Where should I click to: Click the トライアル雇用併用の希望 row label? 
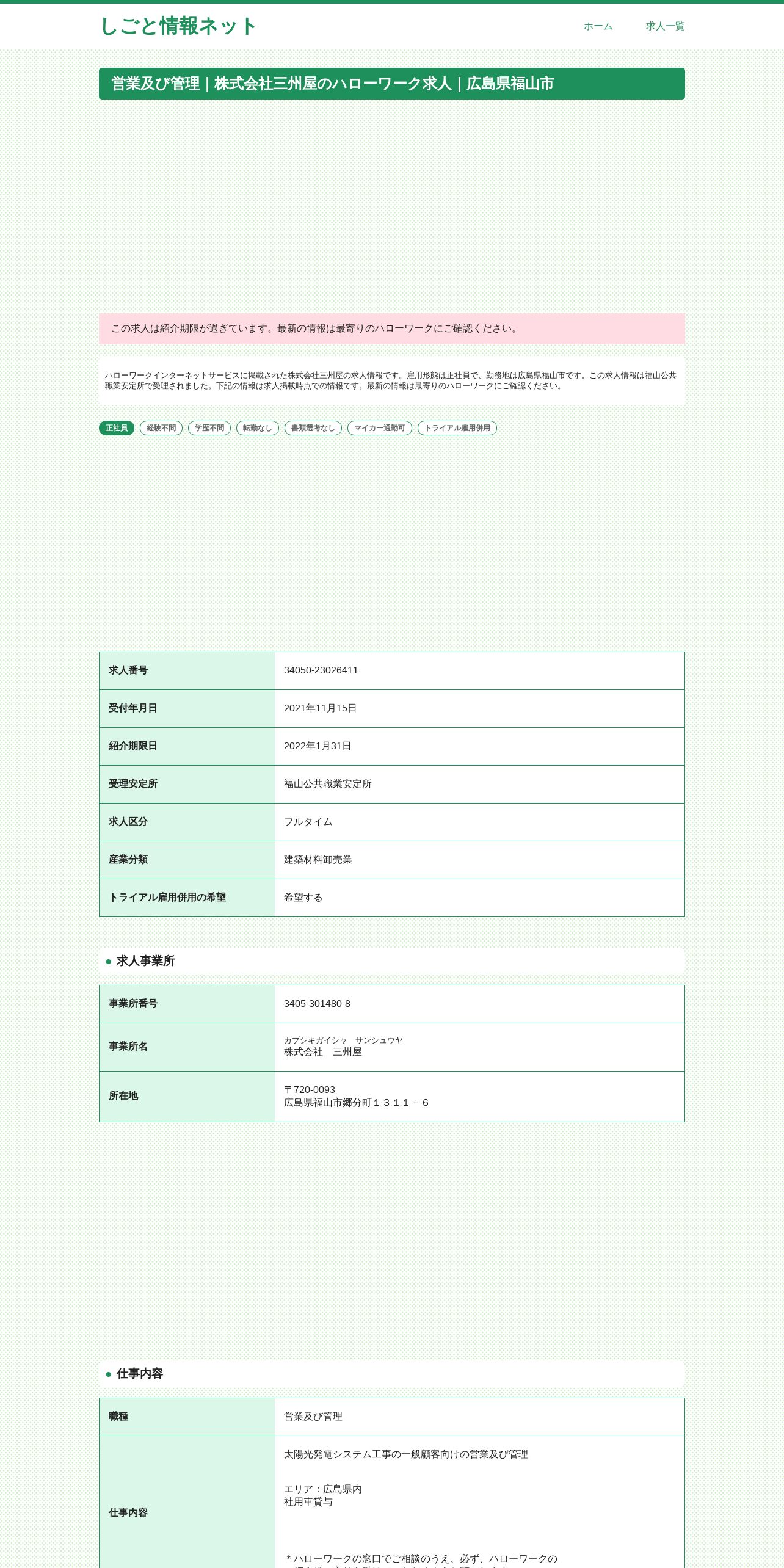coord(167,898)
